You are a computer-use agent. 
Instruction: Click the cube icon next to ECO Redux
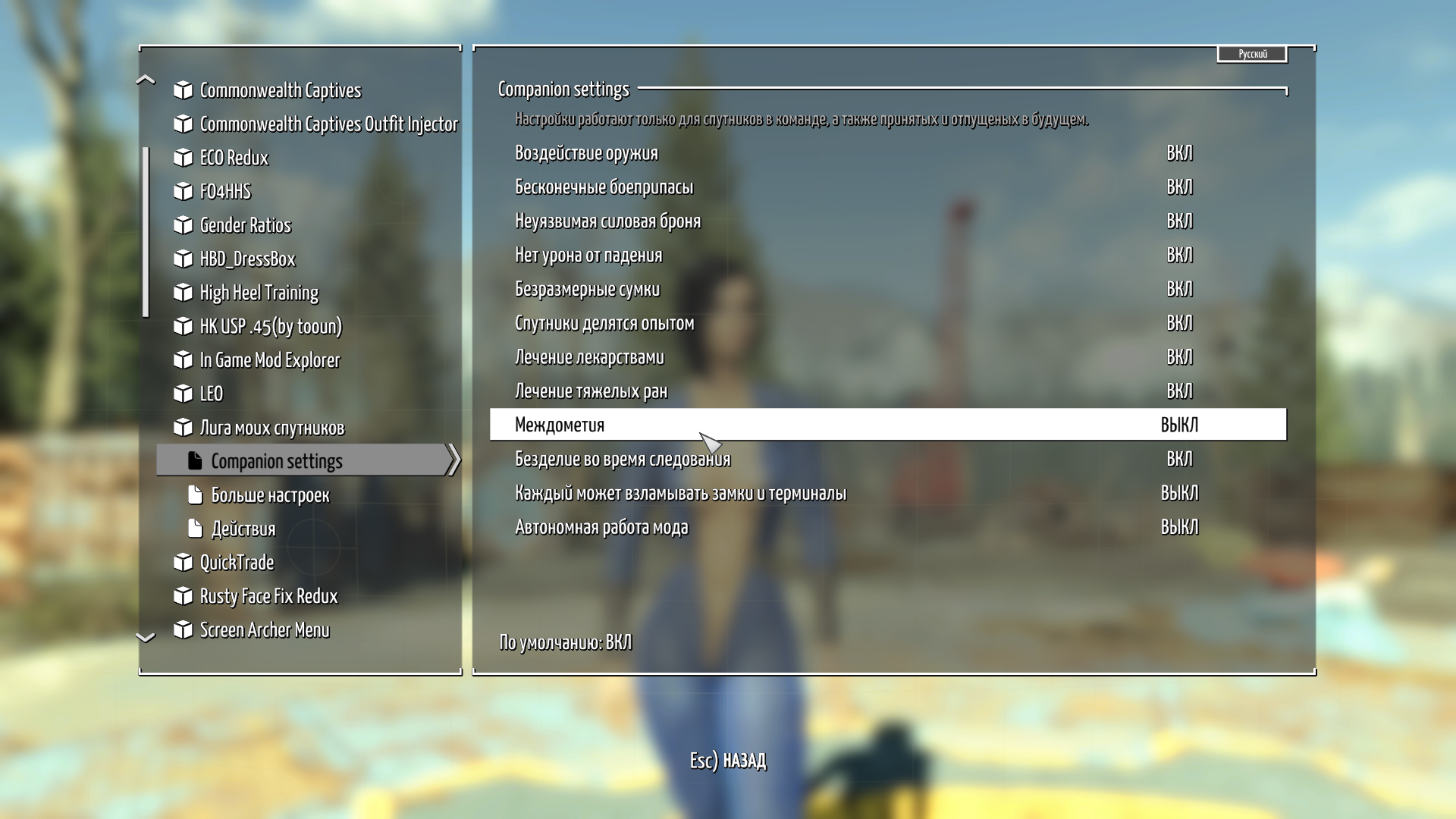coord(183,158)
